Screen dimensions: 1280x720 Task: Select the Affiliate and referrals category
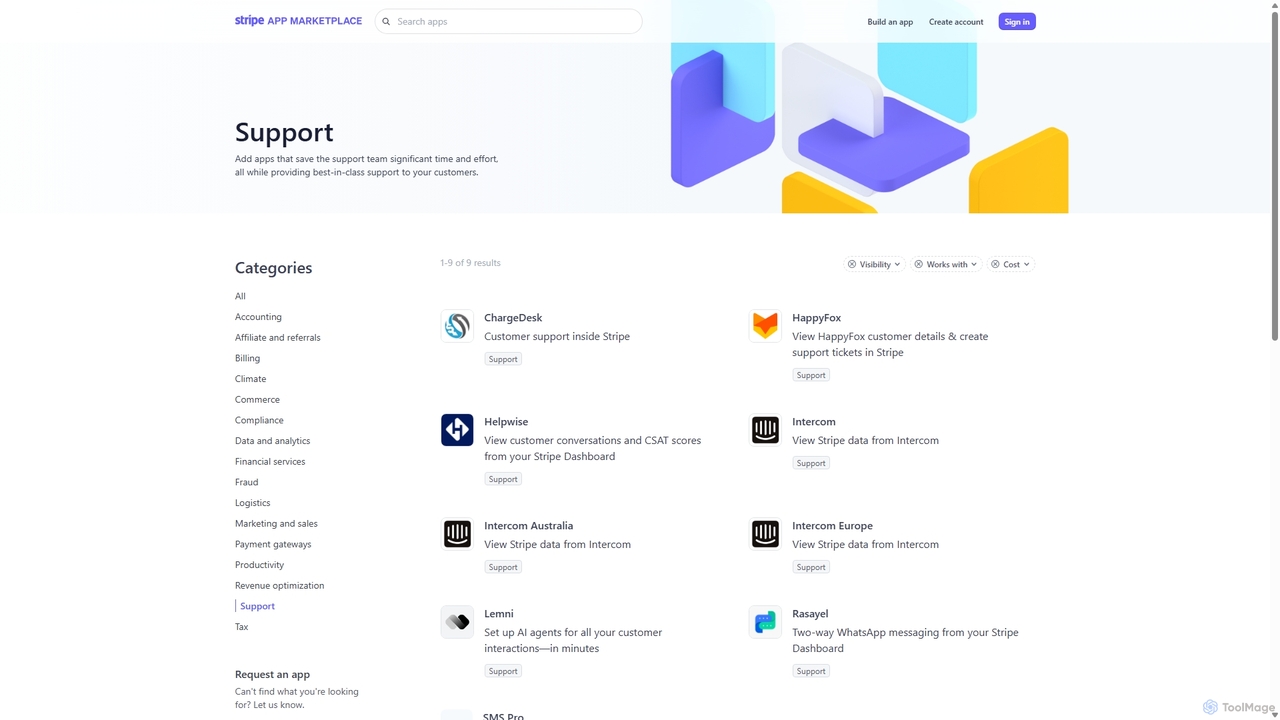[x=278, y=338]
